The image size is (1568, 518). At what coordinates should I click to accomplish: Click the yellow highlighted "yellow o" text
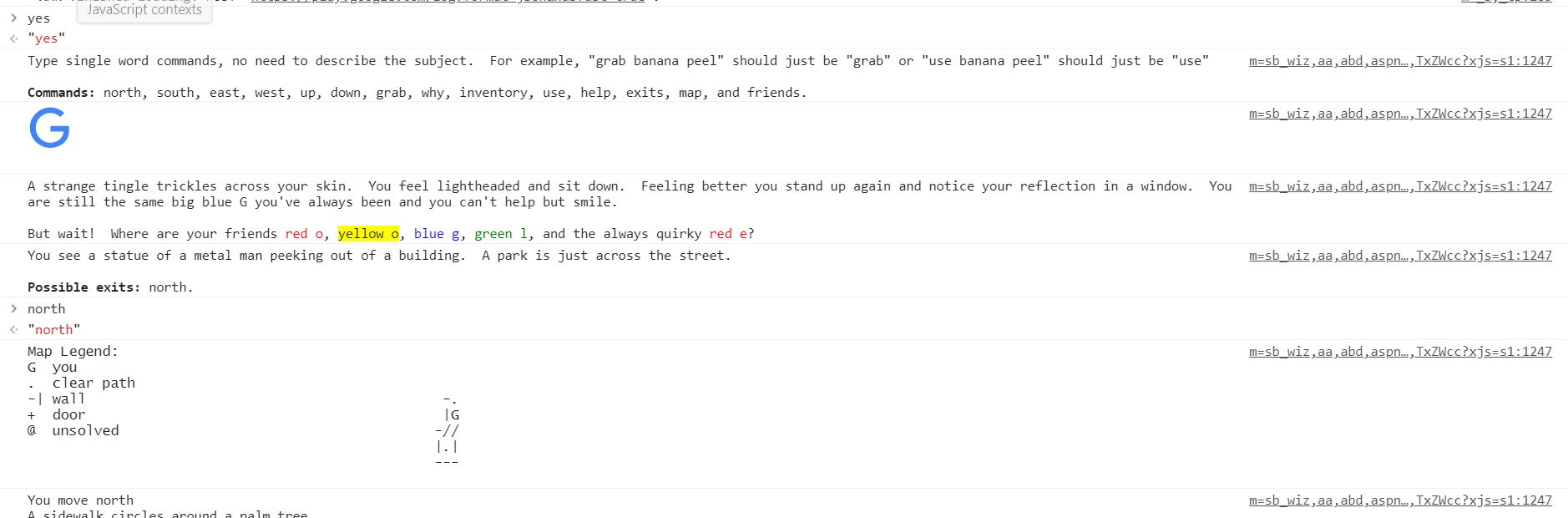tap(368, 234)
